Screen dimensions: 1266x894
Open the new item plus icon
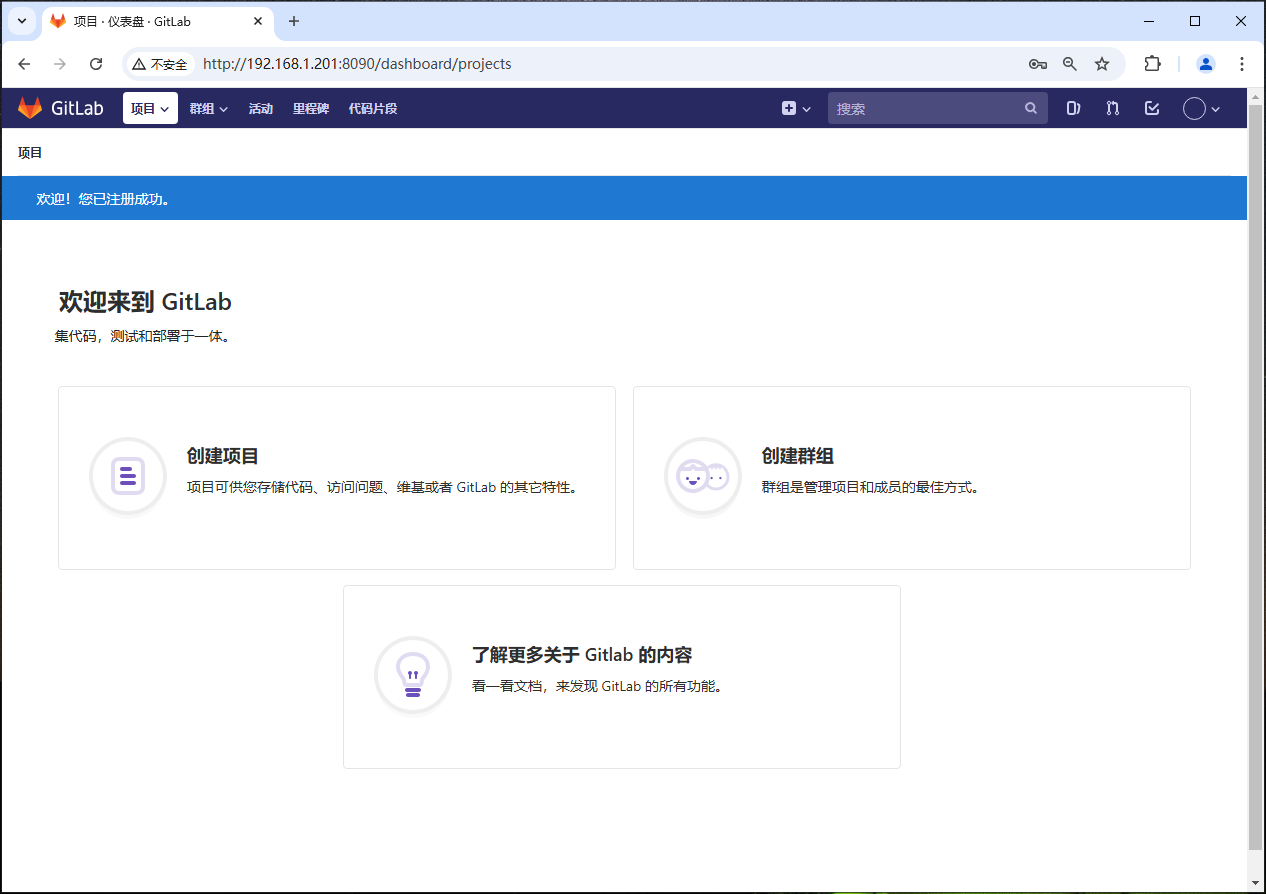[x=789, y=108]
